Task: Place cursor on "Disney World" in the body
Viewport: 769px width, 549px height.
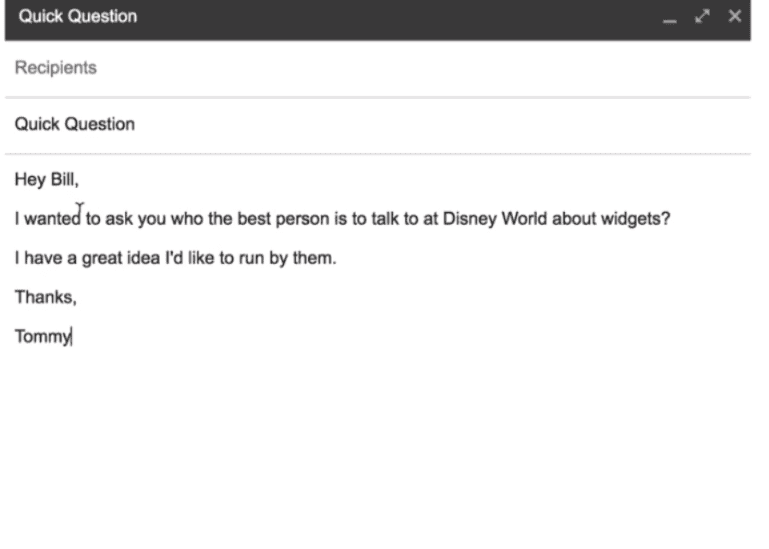Action: pos(494,219)
